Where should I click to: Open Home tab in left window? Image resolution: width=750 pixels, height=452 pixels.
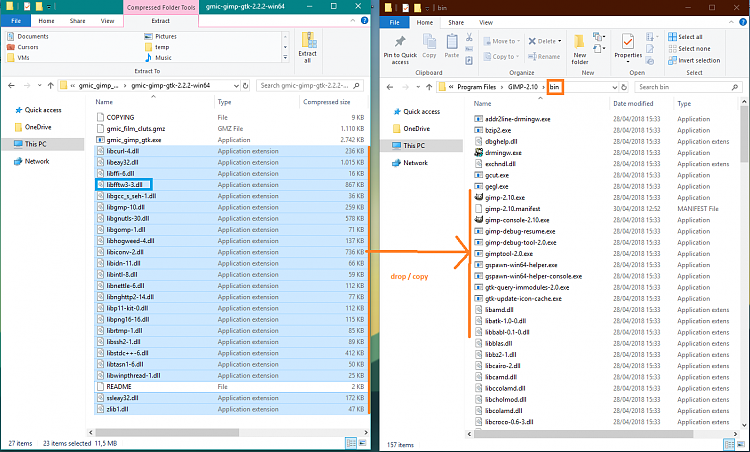(46, 21)
